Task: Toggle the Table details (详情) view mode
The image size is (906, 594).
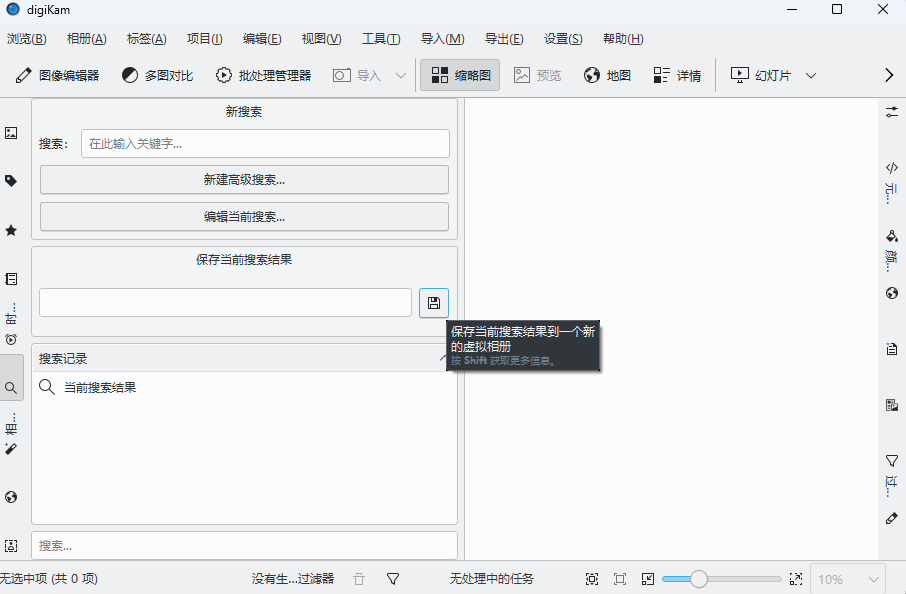Action: point(677,75)
